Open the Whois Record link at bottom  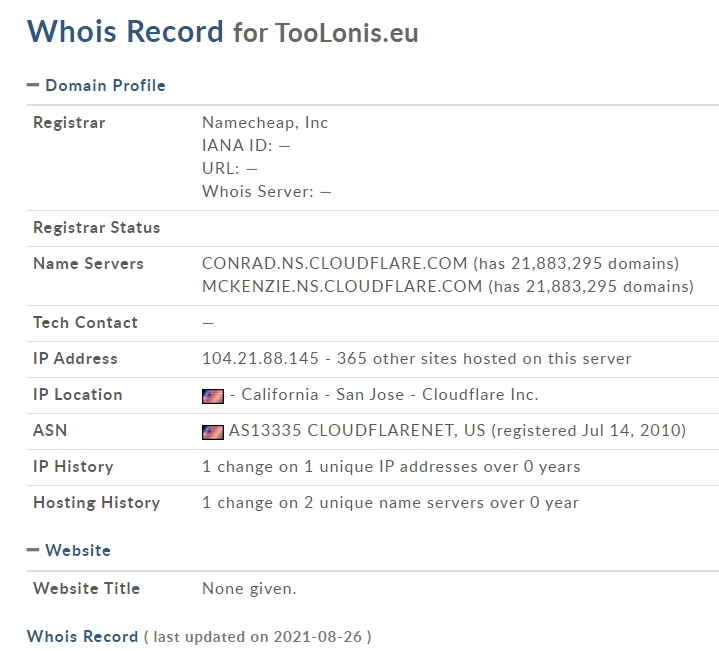tap(82, 636)
